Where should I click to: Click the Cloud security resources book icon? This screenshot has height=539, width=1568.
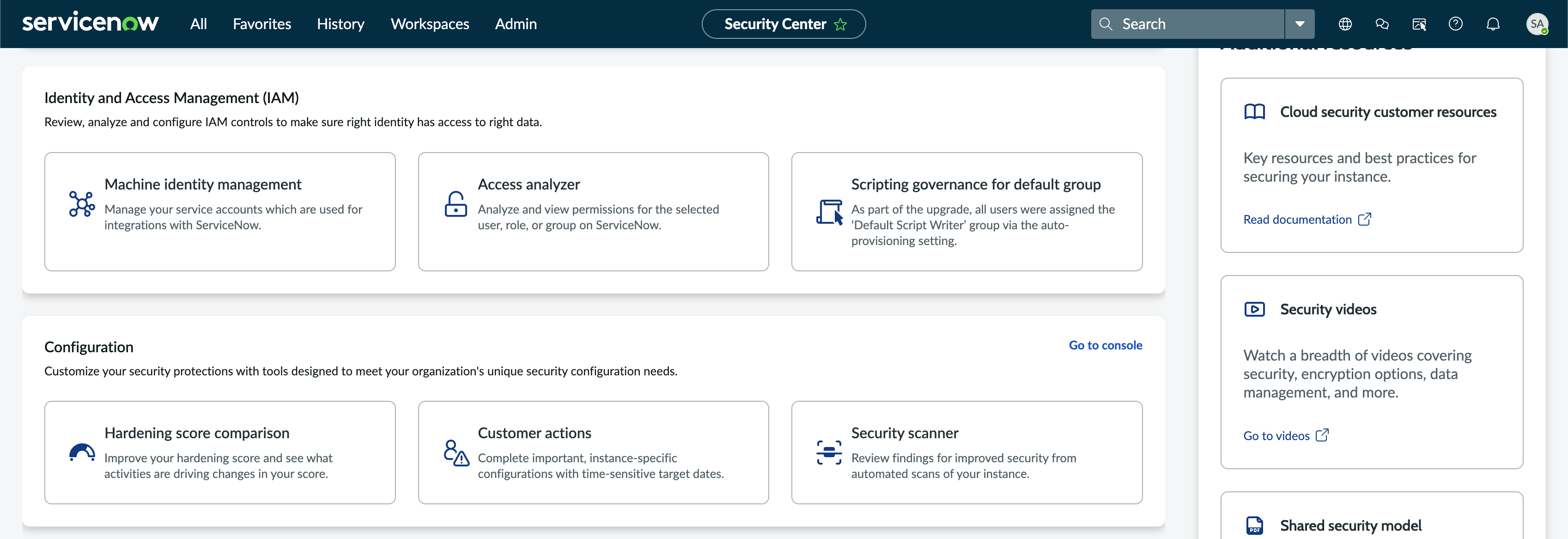click(x=1254, y=112)
